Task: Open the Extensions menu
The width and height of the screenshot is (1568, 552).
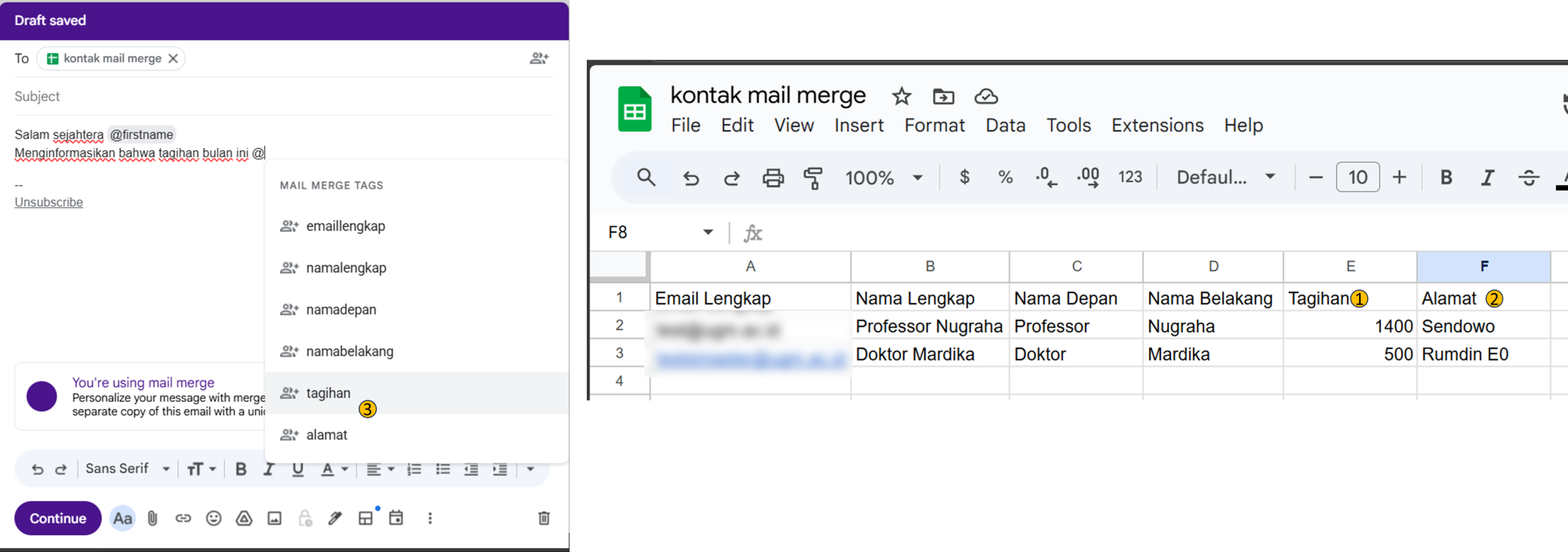Action: (x=1157, y=126)
